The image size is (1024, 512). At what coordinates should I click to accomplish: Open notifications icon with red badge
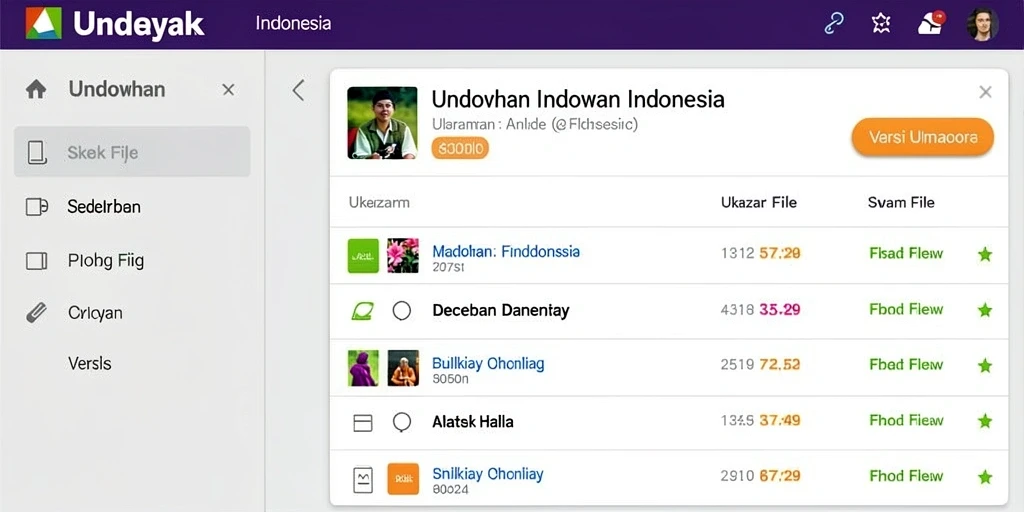click(x=932, y=24)
